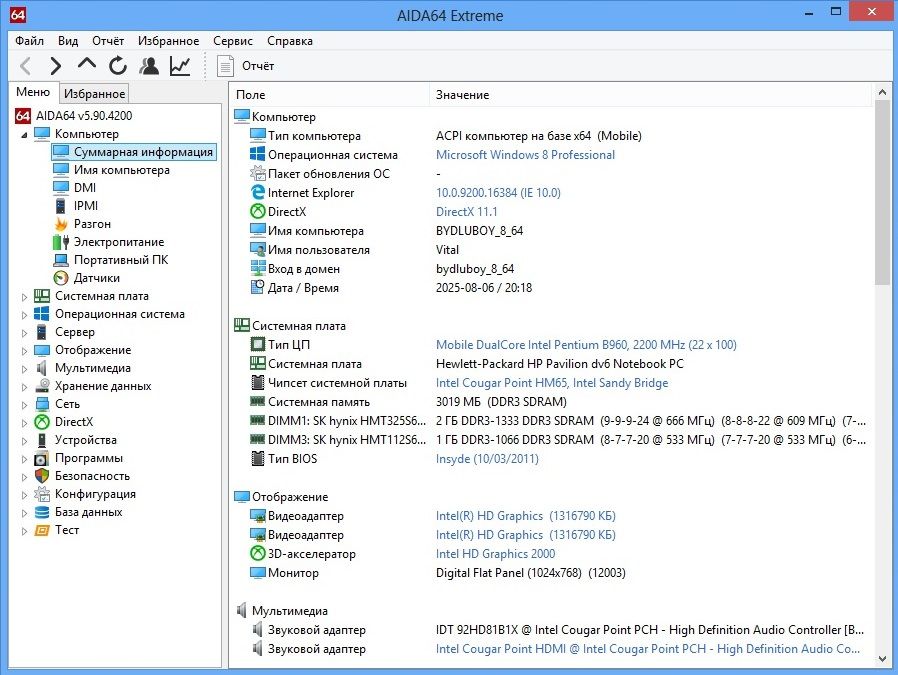
Task: Click the vertical scrollbar thumb in the report pane
Action: click(x=882, y=194)
